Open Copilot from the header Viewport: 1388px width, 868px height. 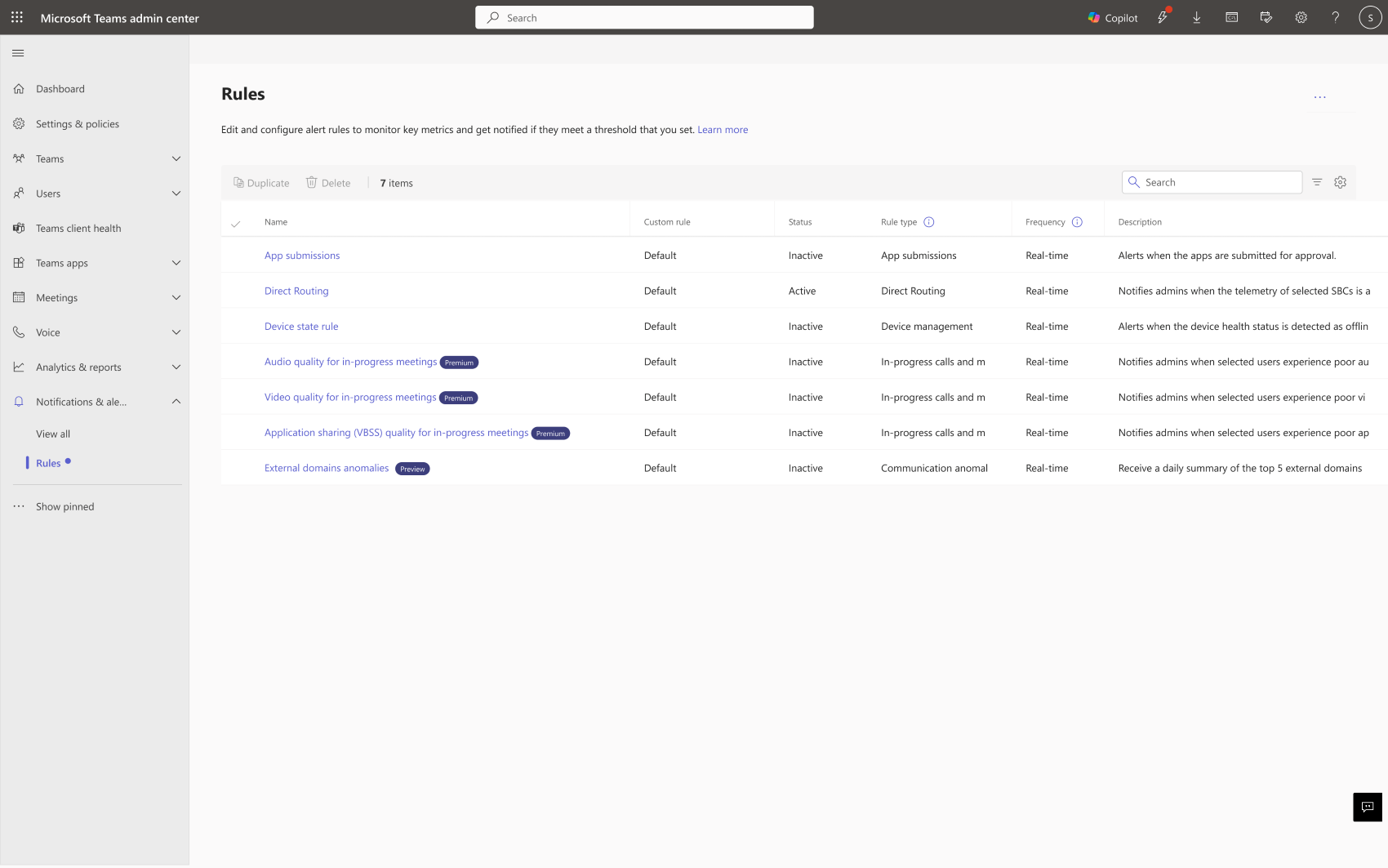tap(1112, 18)
